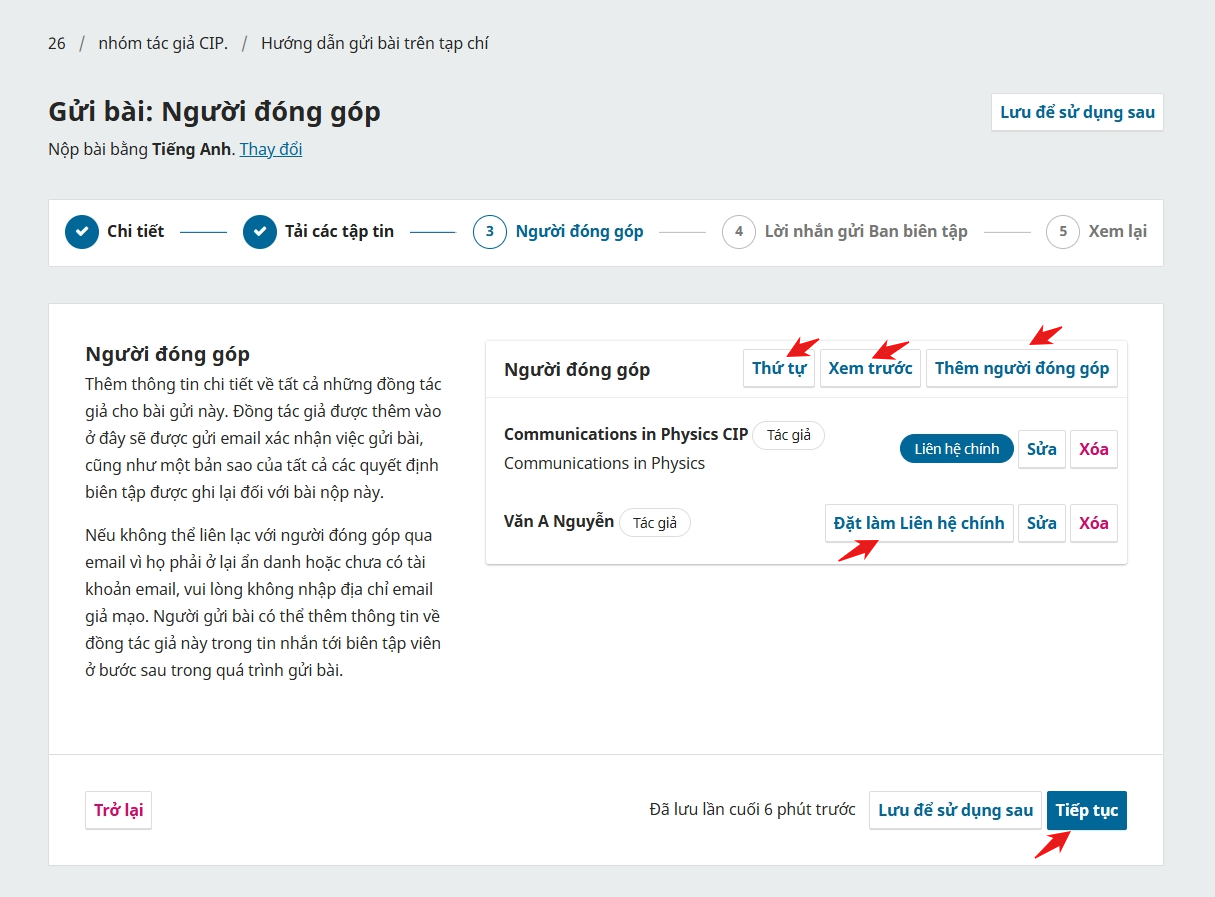The height and width of the screenshot is (897, 1215).
Task: Click the Thứ tự button
Action: [x=779, y=368]
